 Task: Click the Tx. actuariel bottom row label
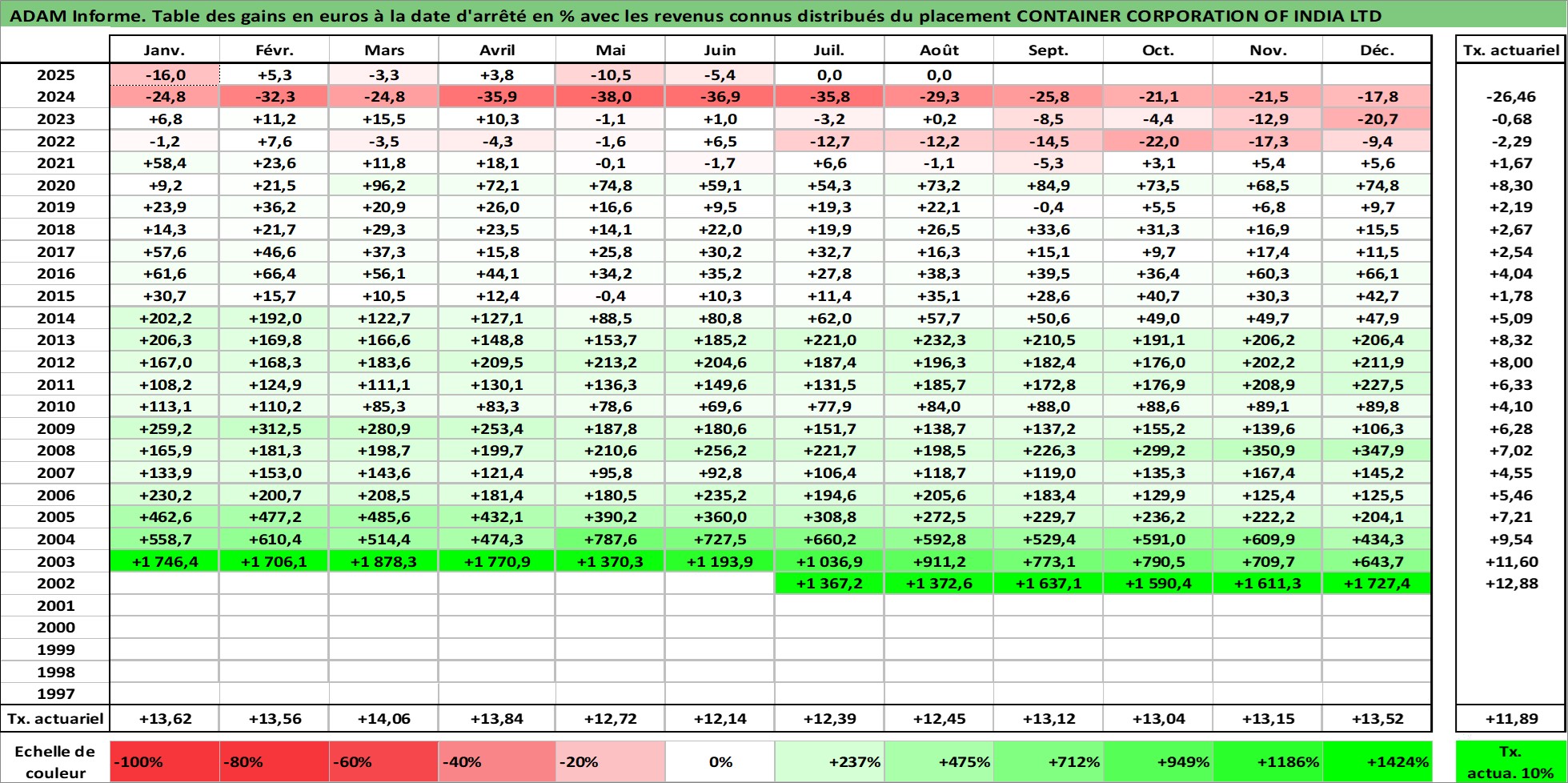coord(55,719)
